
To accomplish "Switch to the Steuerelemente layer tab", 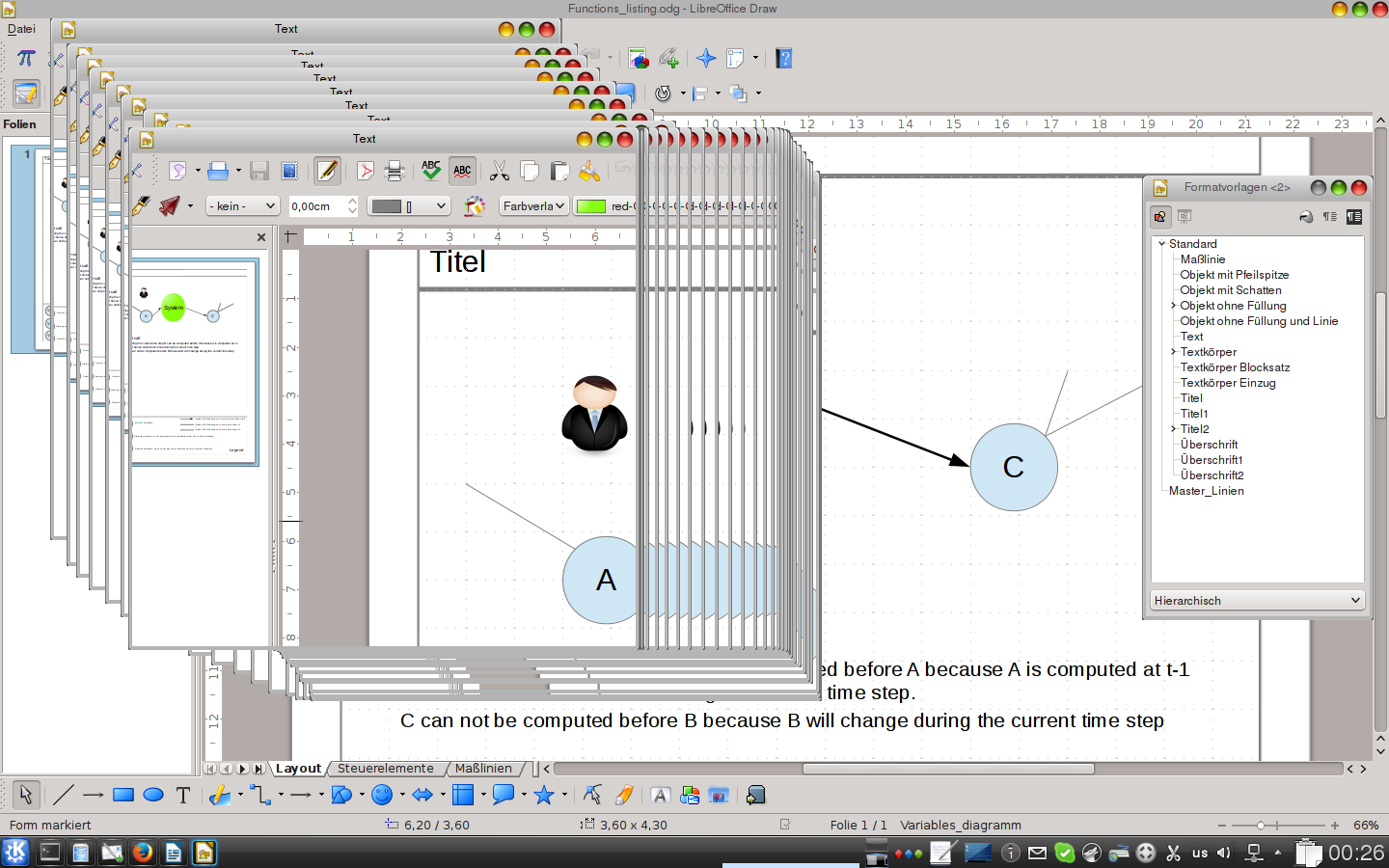I will coord(385,769).
